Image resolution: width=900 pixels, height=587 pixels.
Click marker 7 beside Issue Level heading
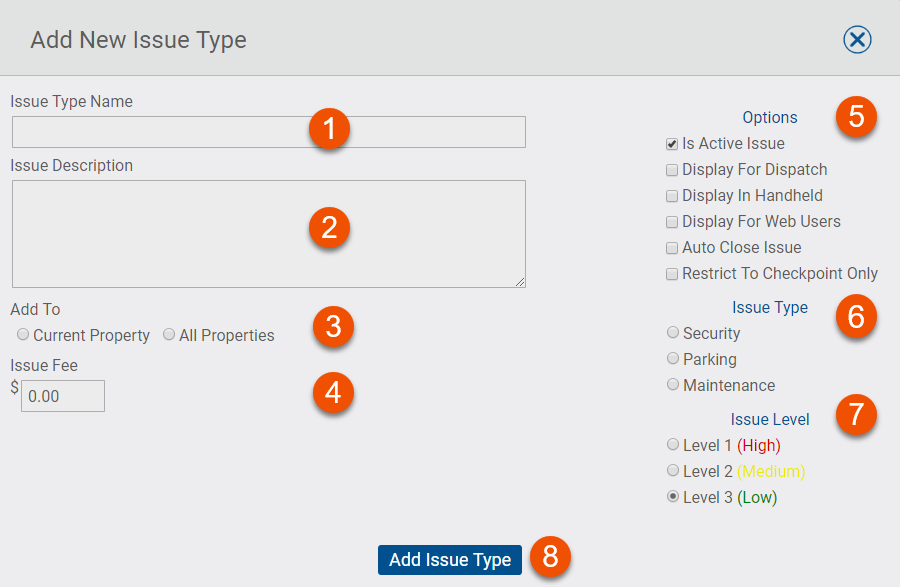[x=856, y=416]
